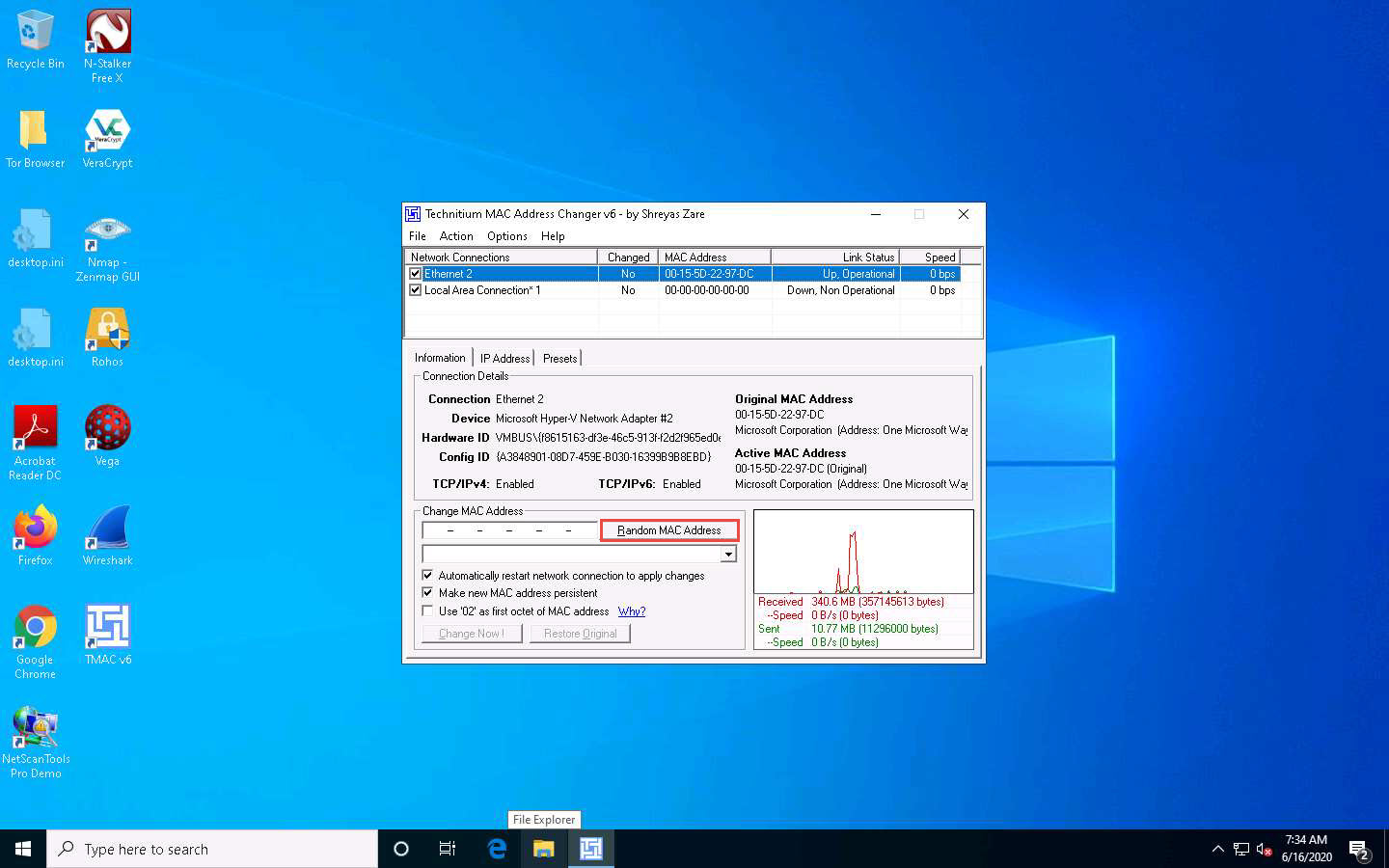Launch the Wireshark desktop shortcut
1389x868 pixels.
pyautogui.click(x=107, y=535)
